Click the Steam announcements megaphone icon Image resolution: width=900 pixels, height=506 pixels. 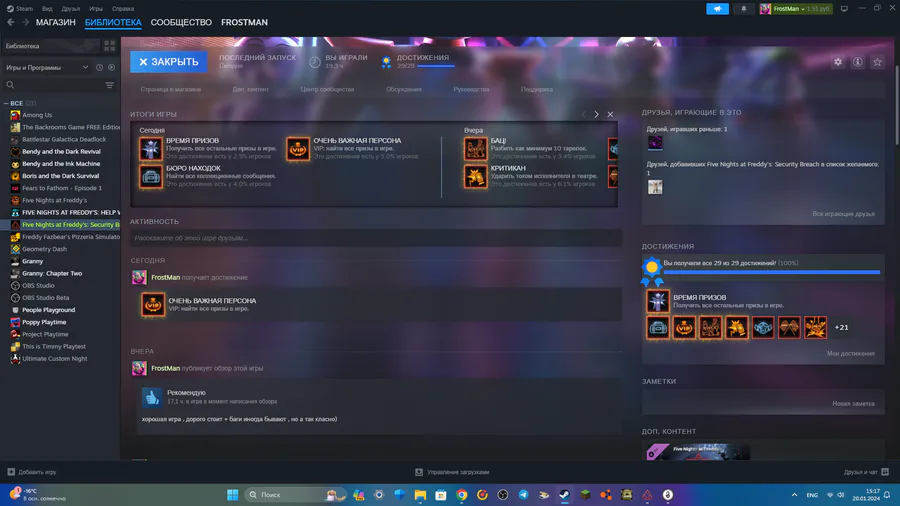pyautogui.click(x=717, y=9)
